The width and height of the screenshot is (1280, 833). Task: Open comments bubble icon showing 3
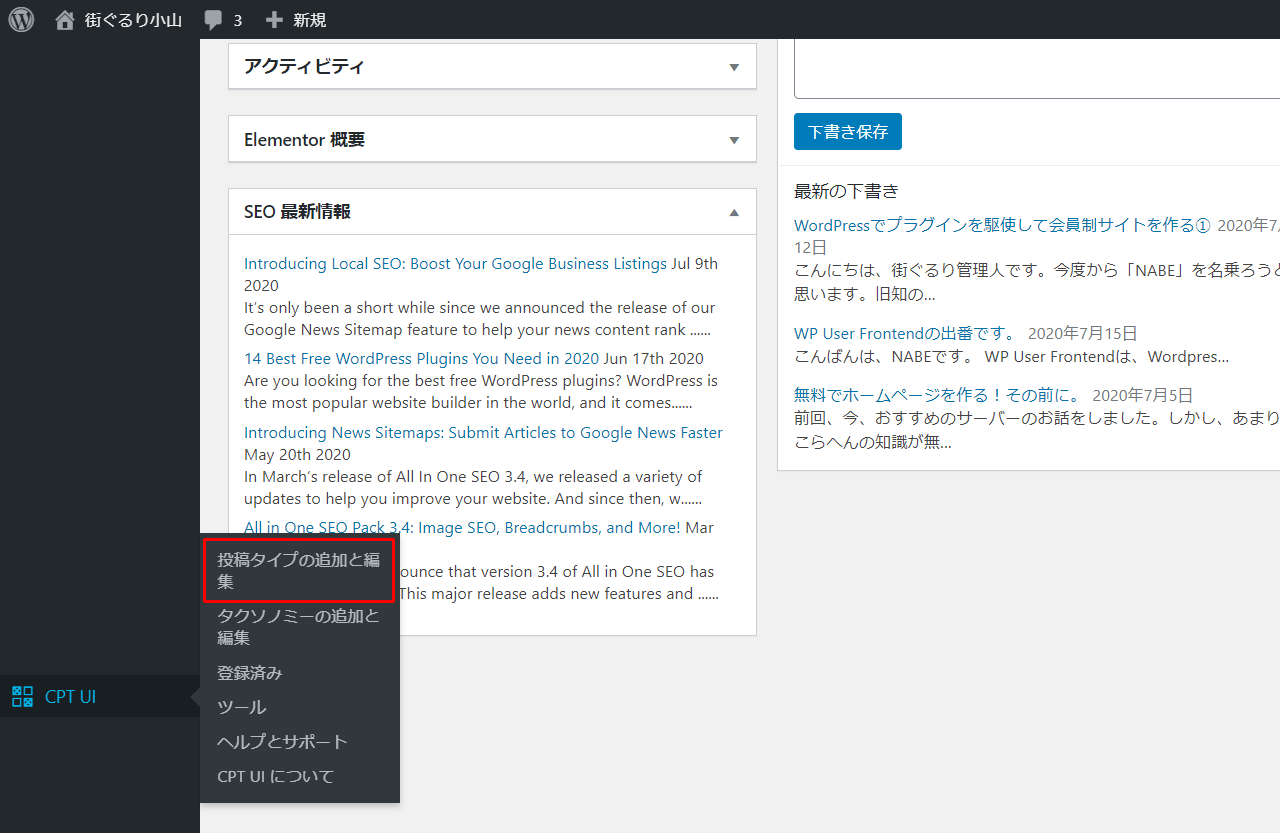[213, 20]
